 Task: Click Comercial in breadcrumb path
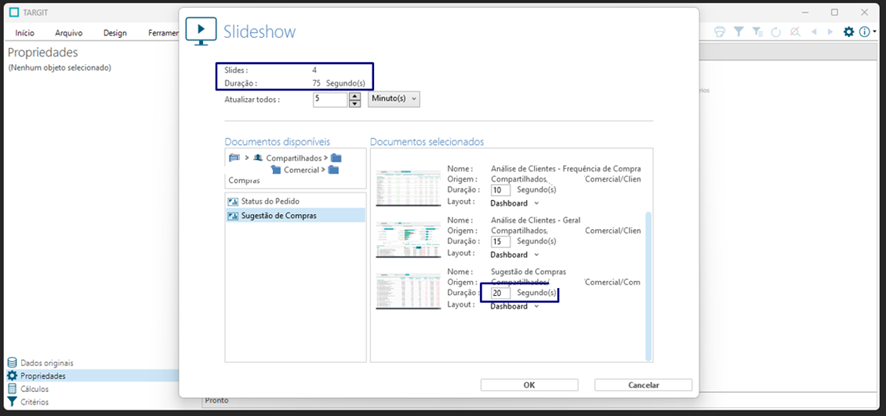[301, 170]
